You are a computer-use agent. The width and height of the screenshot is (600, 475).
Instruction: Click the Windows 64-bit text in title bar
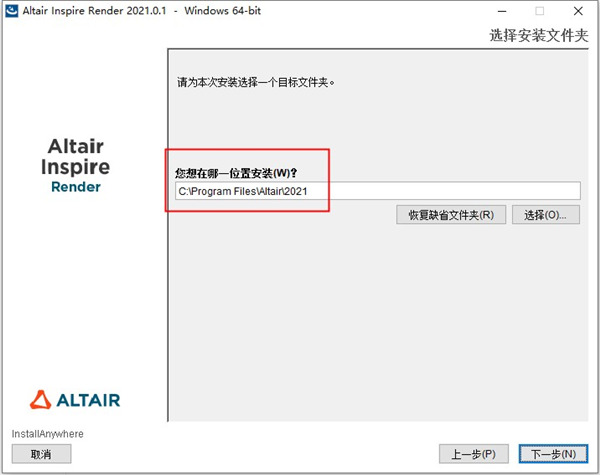pyautogui.click(x=245, y=11)
